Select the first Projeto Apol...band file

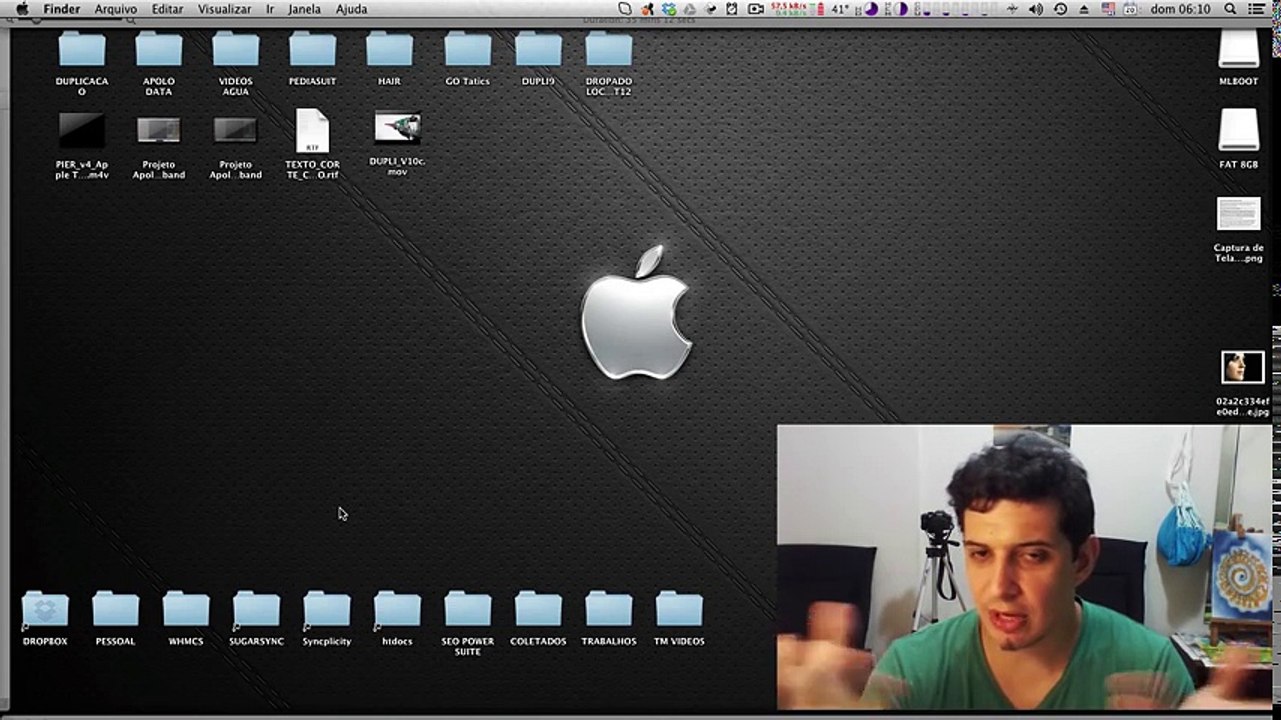click(159, 130)
